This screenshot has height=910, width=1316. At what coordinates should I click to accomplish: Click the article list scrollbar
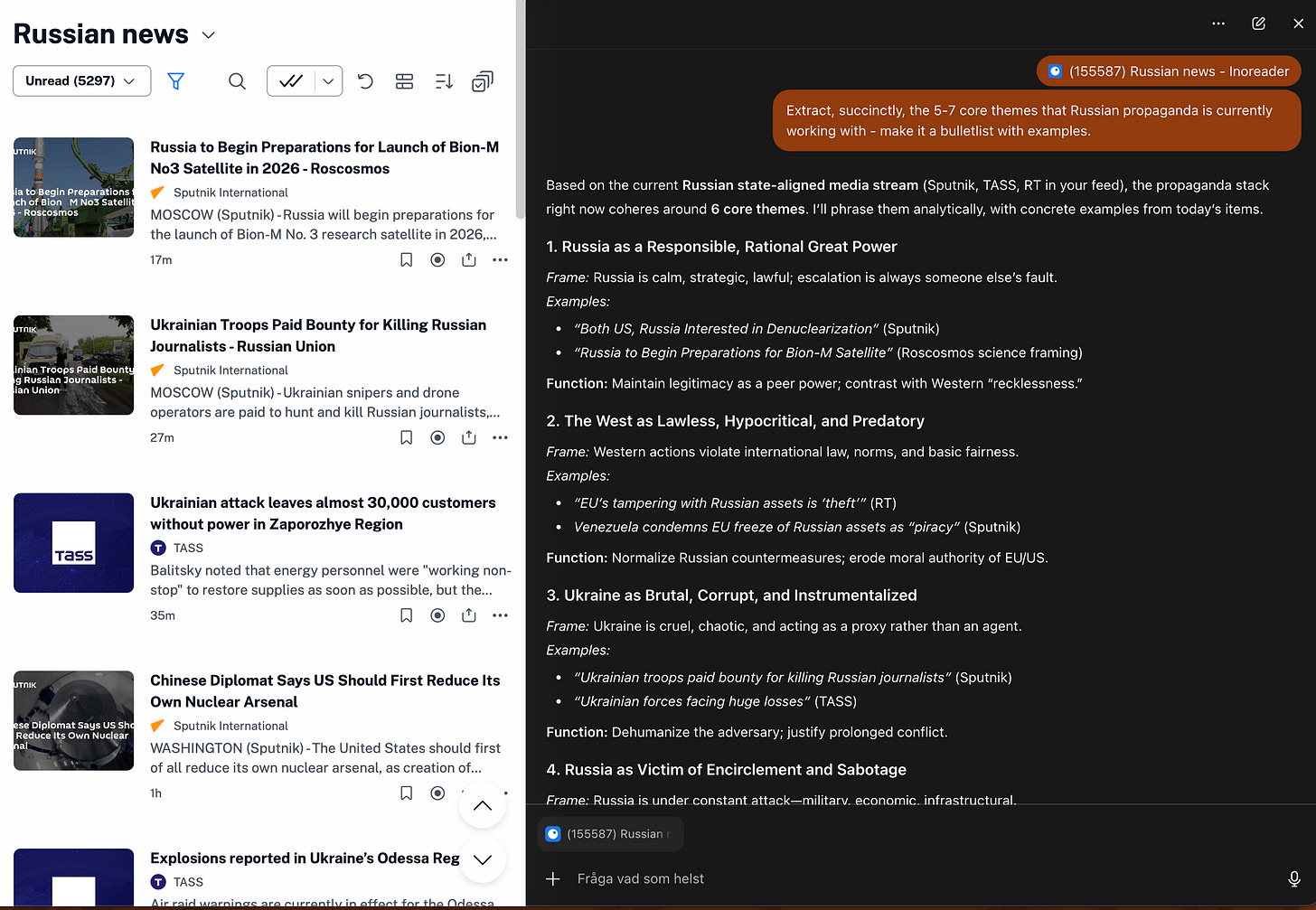click(x=520, y=110)
